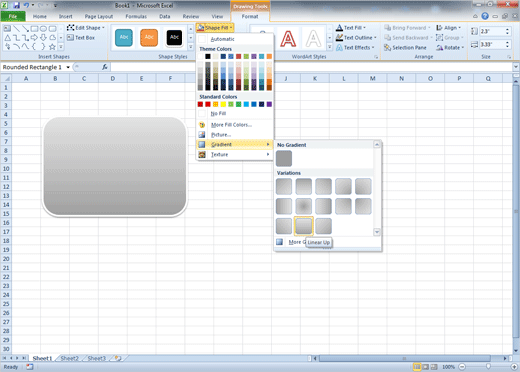520x372 pixels.
Task: Pick the red standard color swatch
Action: [x=208, y=104]
